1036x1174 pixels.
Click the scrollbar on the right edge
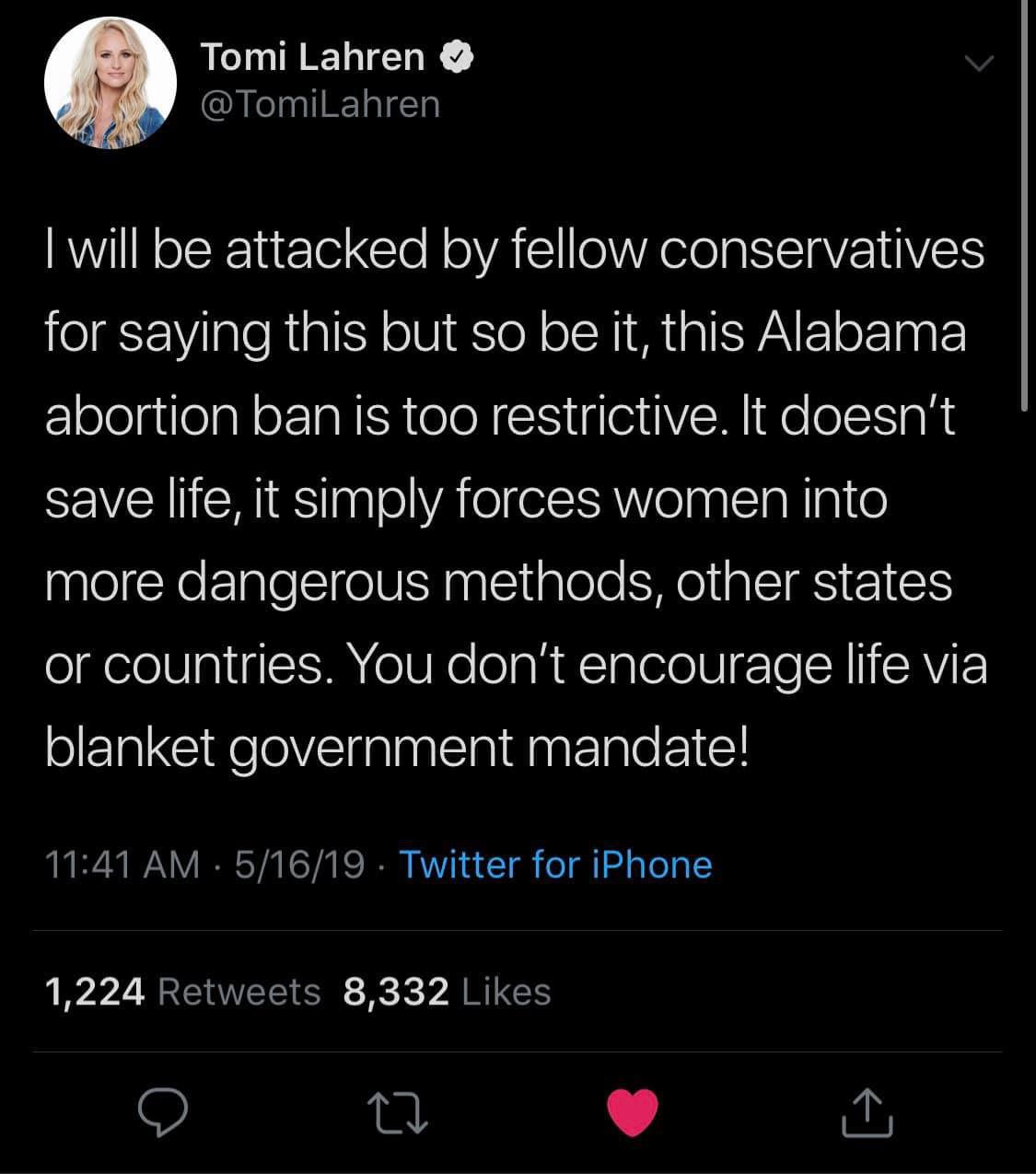[x=1025, y=203]
